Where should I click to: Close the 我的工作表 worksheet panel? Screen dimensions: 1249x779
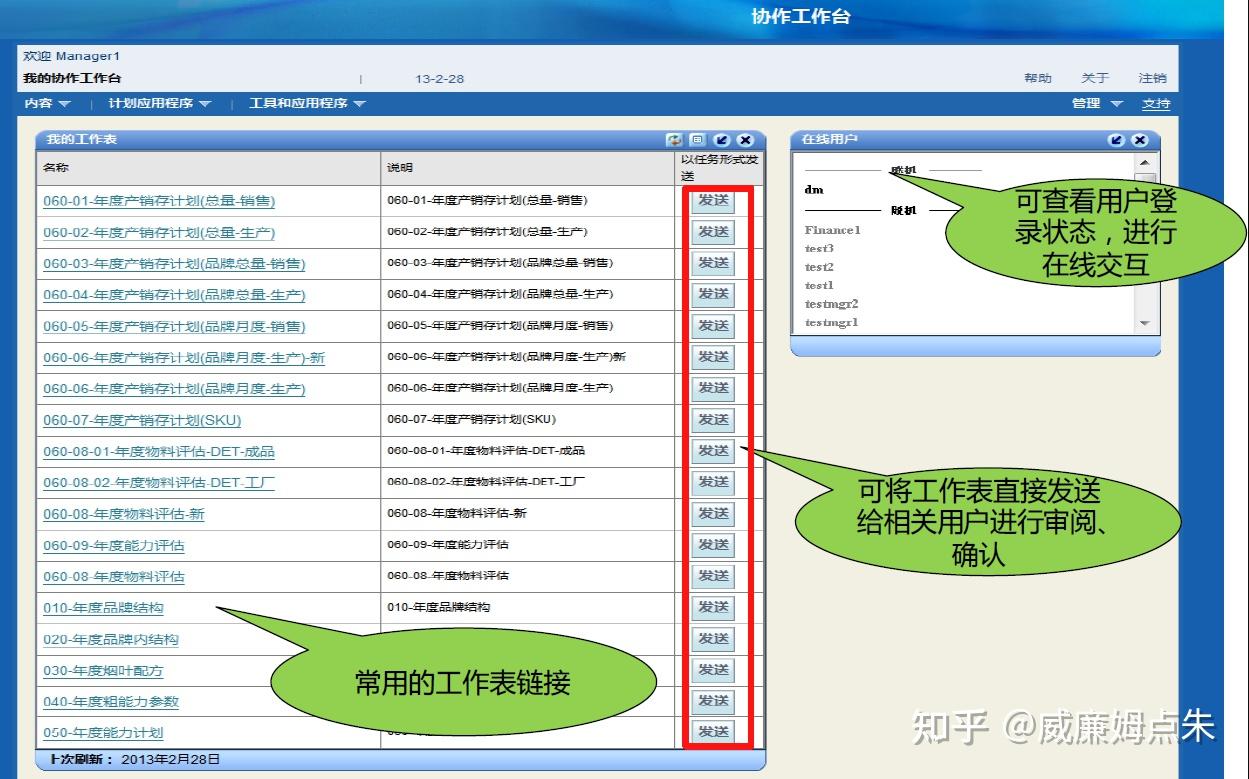[745, 139]
